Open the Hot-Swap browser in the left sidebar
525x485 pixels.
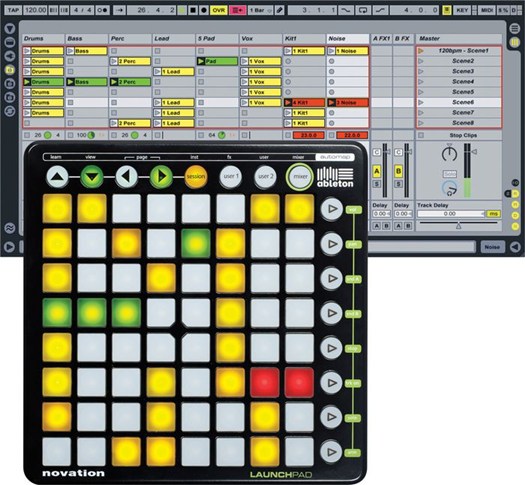pyautogui.click(x=10, y=111)
